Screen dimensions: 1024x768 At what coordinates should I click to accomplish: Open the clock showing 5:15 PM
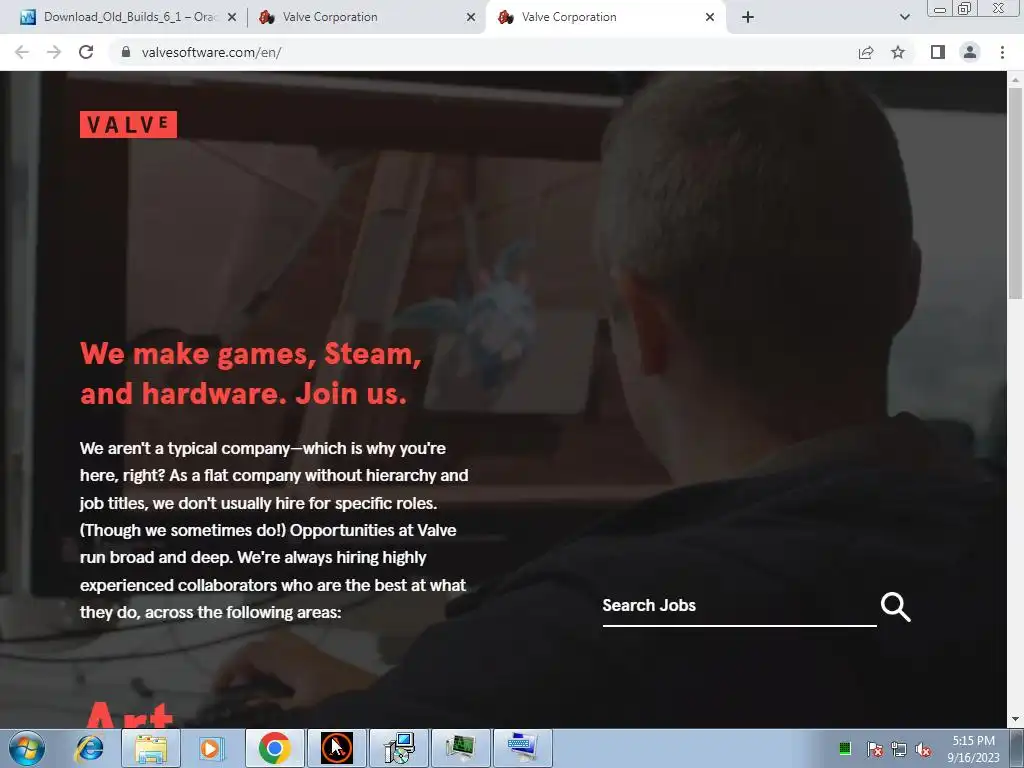point(973,748)
